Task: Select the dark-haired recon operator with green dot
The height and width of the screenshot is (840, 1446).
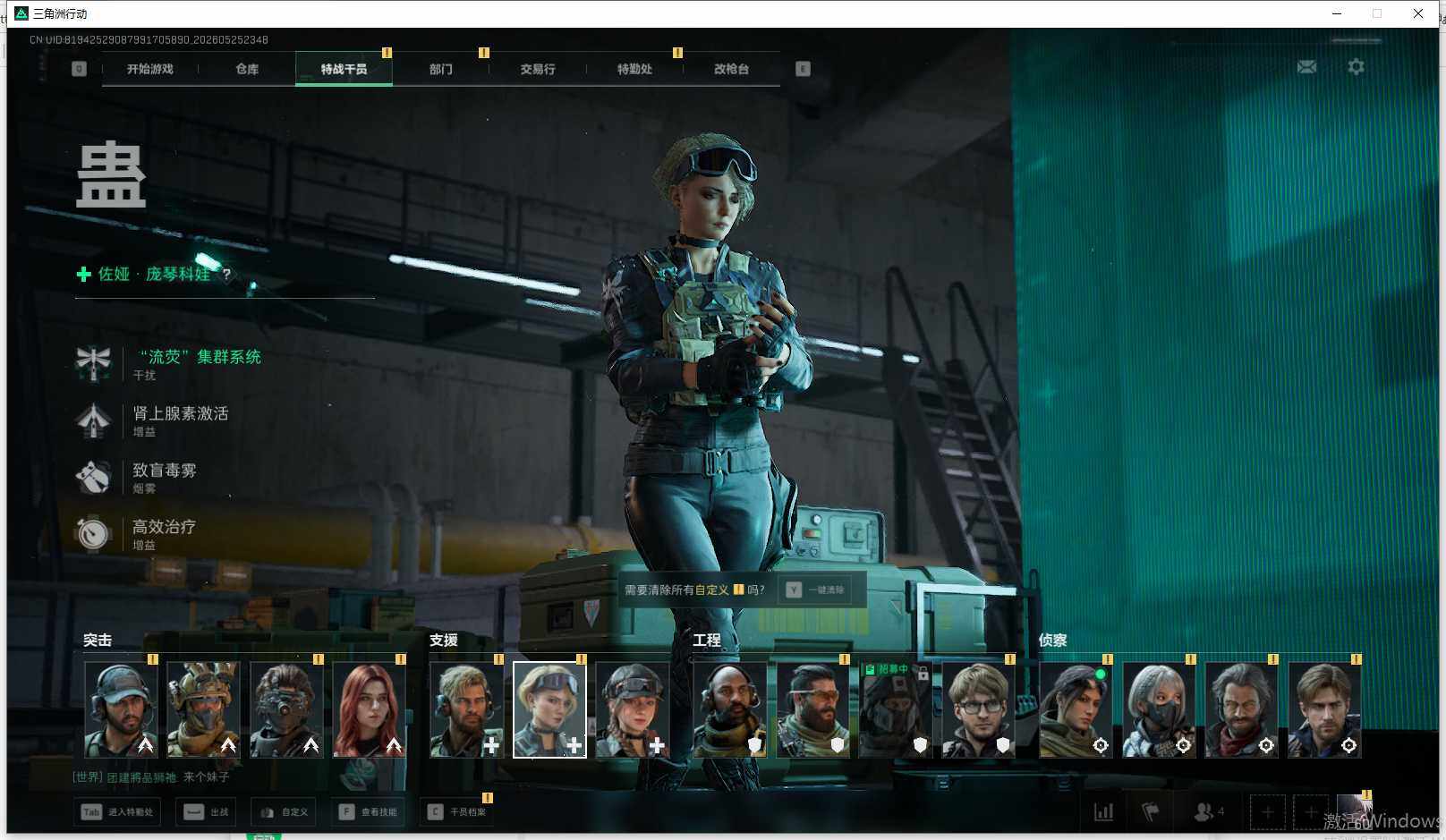Action: [1076, 710]
